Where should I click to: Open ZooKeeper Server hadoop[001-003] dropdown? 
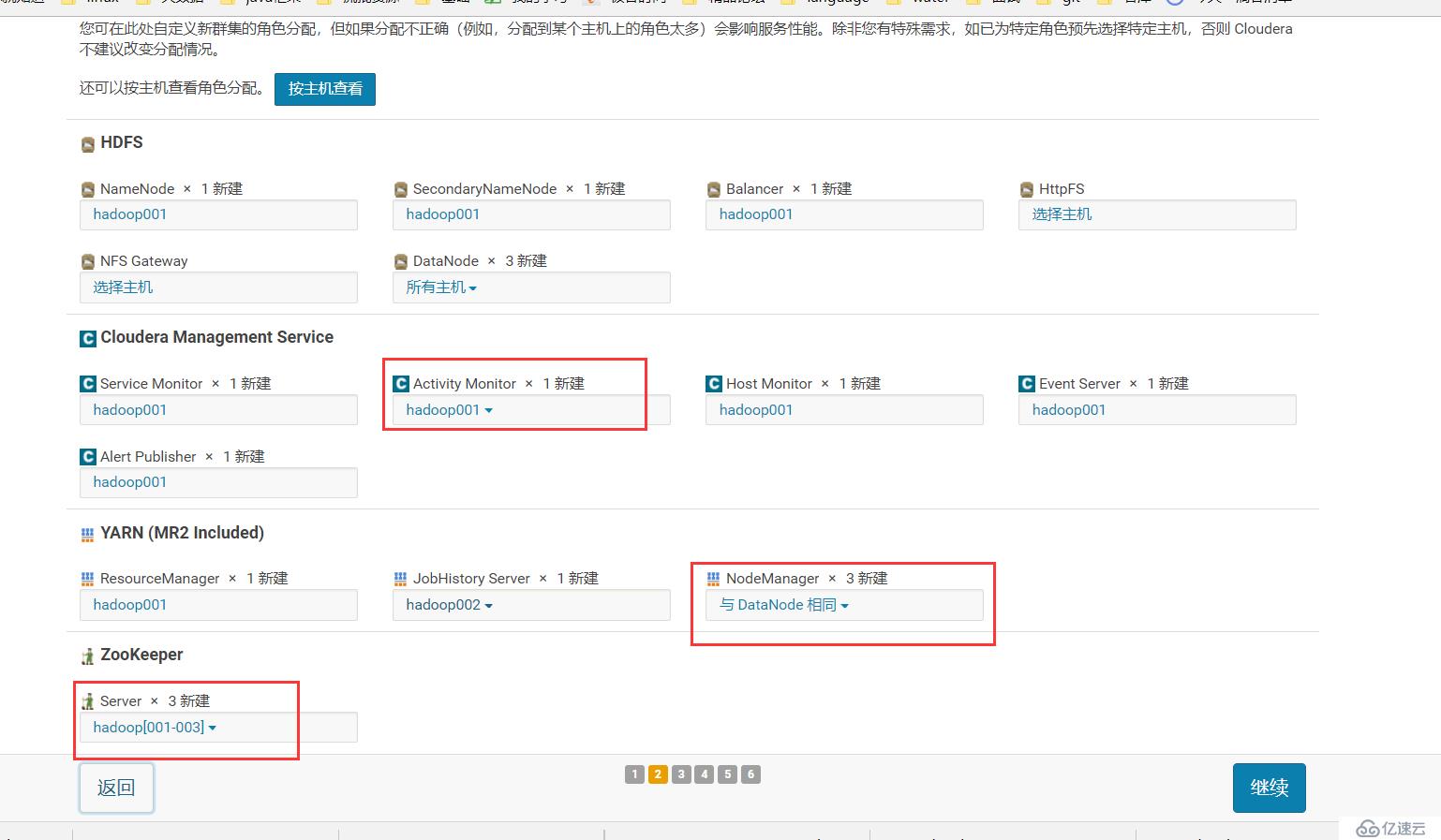click(155, 728)
